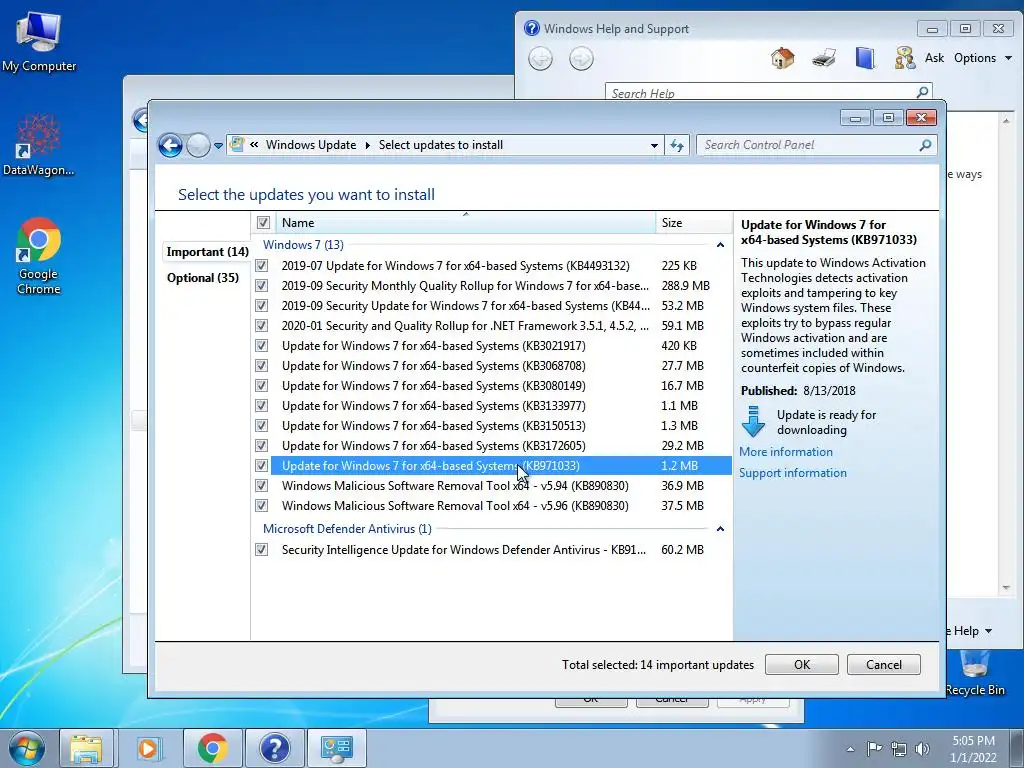Click the taskbar clock showing 5:05 PM
The height and width of the screenshot is (768, 1024).
pyautogui.click(x=973, y=749)
